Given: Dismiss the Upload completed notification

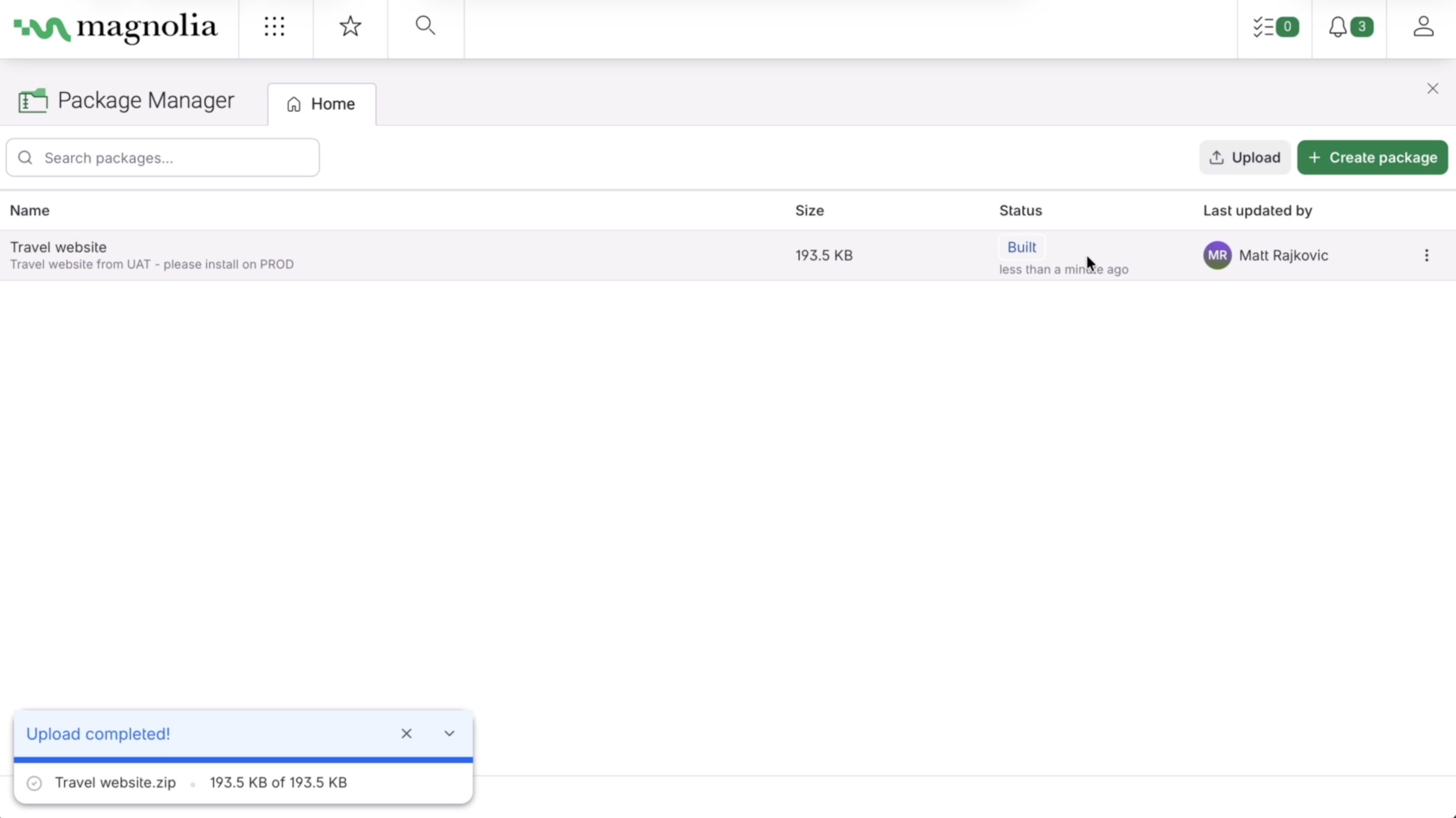Looking at the screenshot, I should [406, 733].
